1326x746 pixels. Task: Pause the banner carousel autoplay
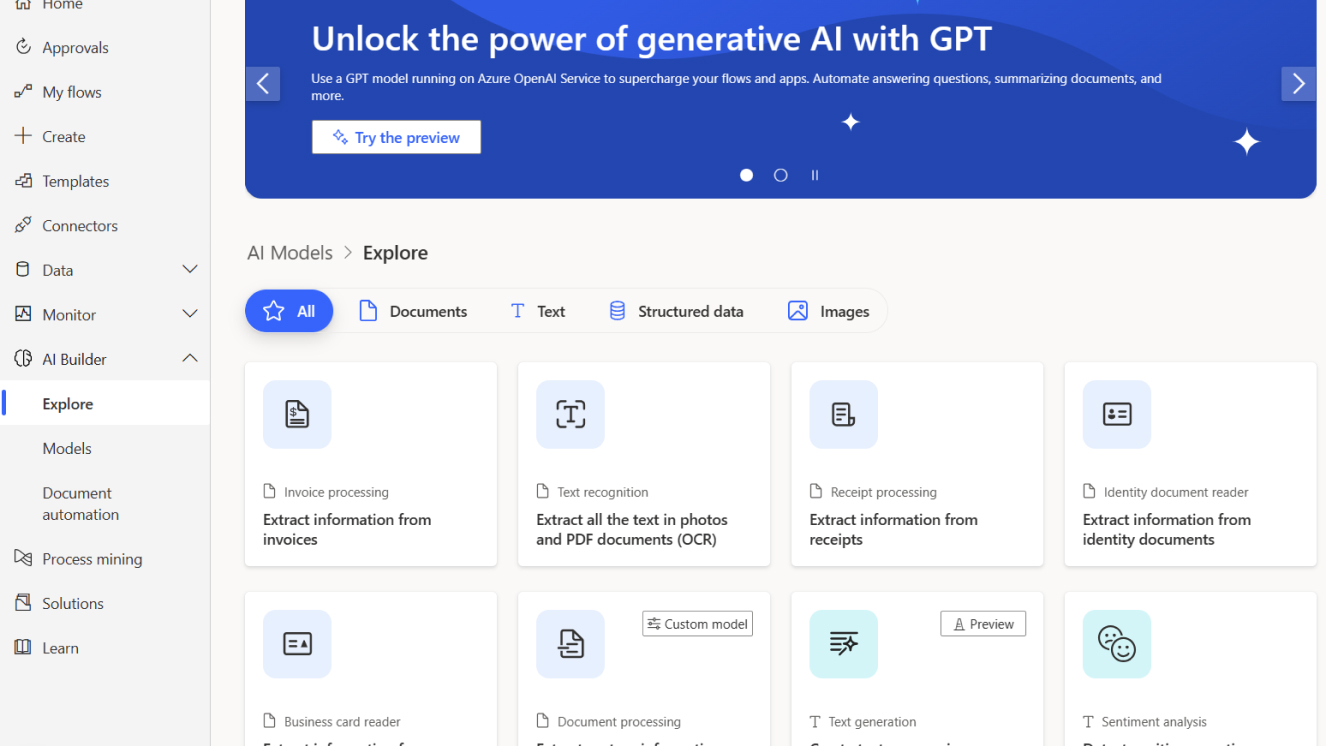pos(815,175)
